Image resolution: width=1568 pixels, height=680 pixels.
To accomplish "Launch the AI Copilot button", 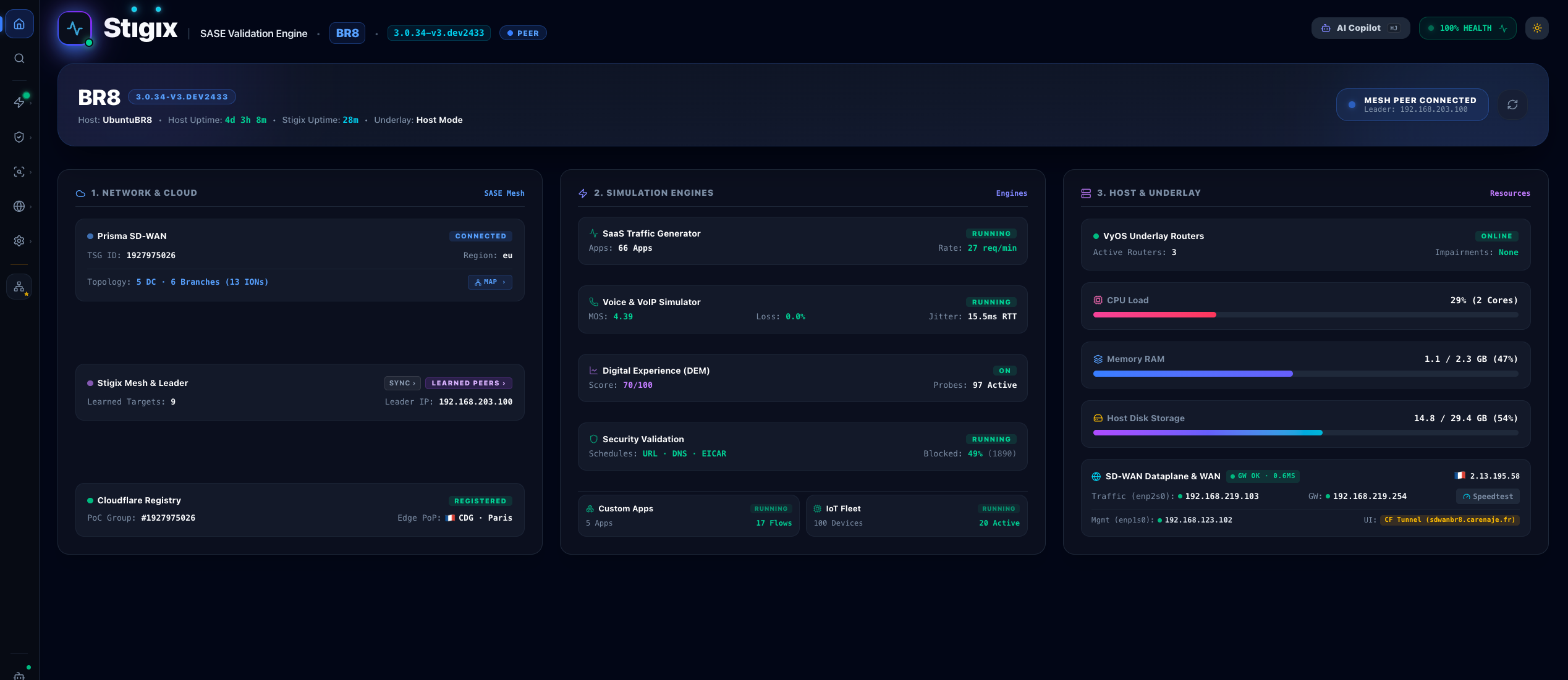I will (1360, 28).
